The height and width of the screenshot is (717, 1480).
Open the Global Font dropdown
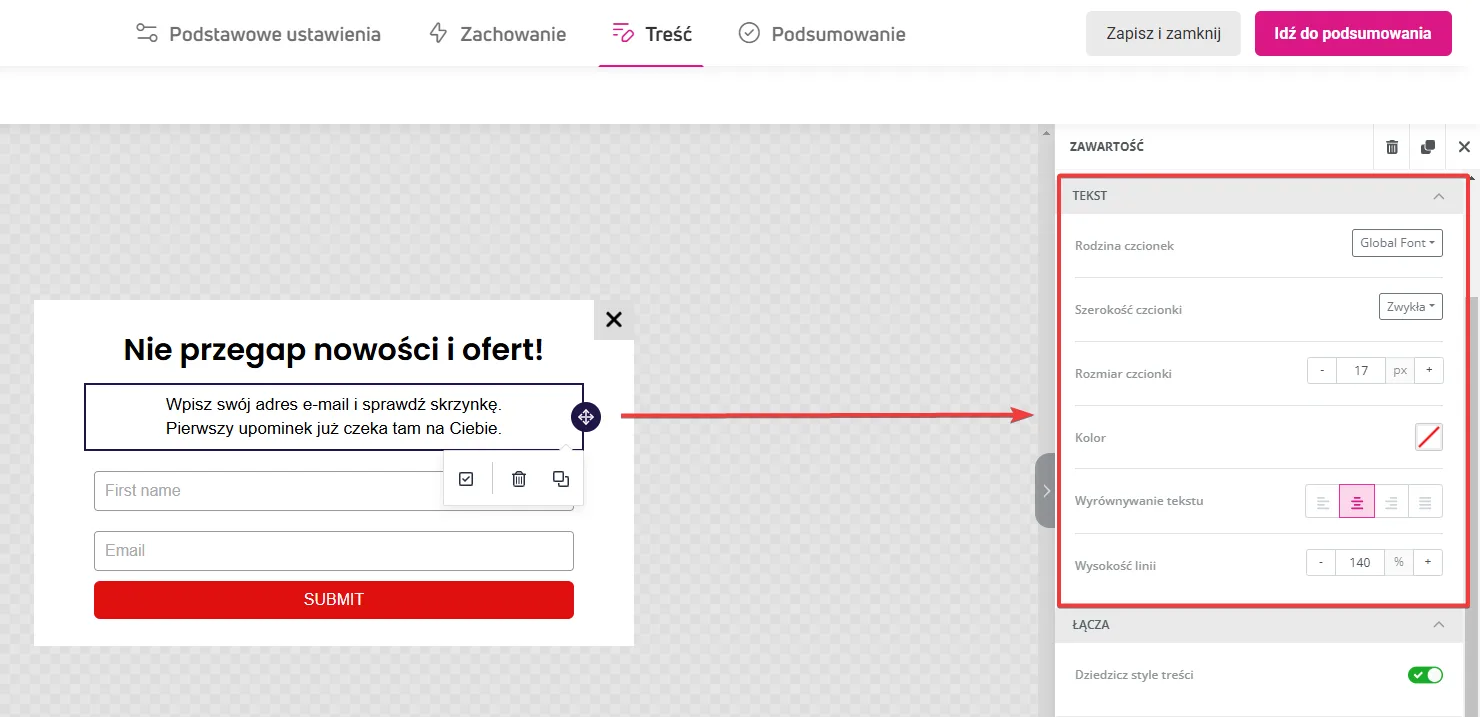pyautogui.click(x=1397, y=243)
